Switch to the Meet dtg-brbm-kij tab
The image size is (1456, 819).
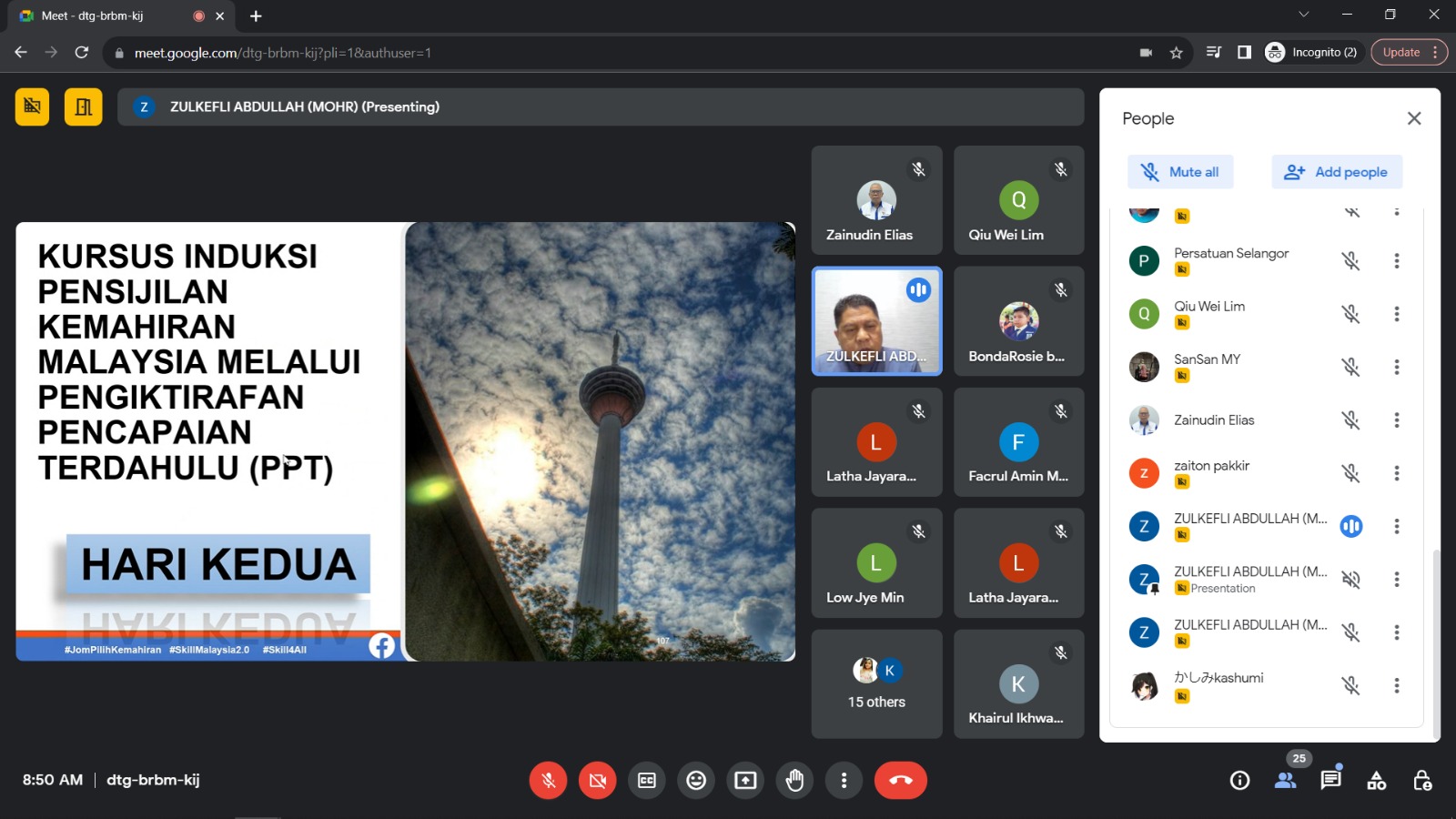109,15
